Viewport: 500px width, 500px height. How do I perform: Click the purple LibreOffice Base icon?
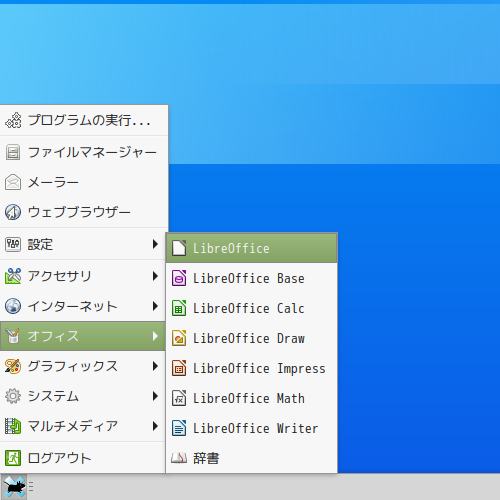[179, 278]
